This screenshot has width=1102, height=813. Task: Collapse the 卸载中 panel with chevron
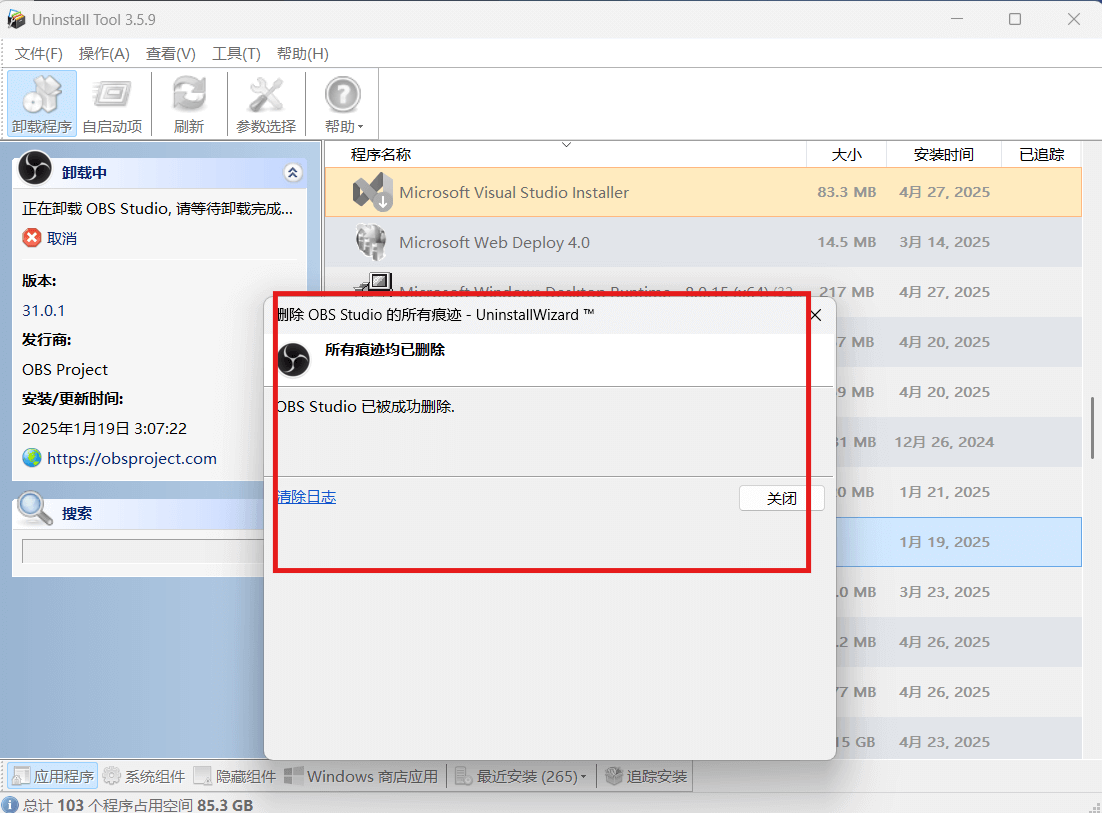pos(293,173)
